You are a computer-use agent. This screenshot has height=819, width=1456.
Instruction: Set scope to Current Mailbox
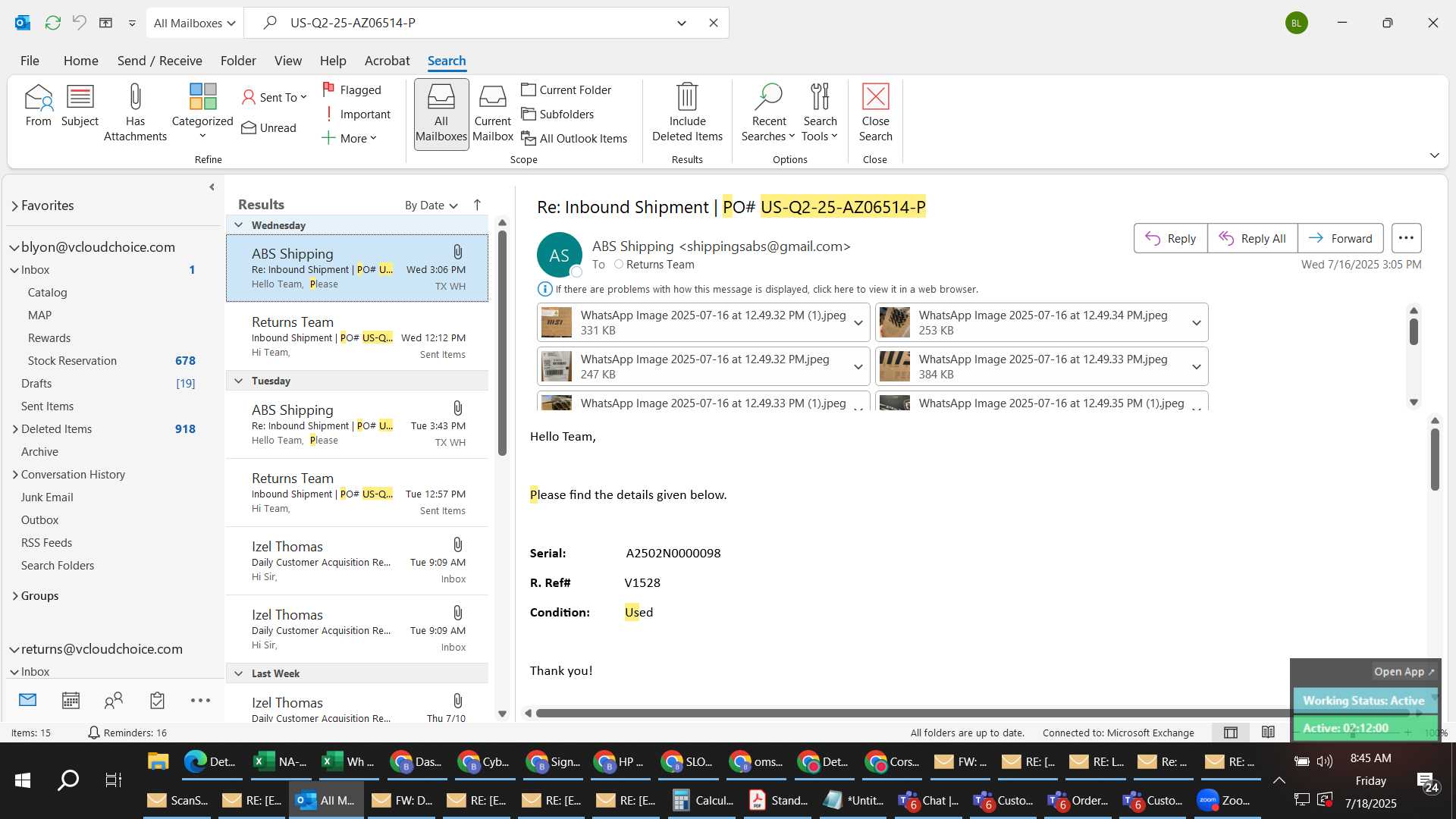coord(493,114)
